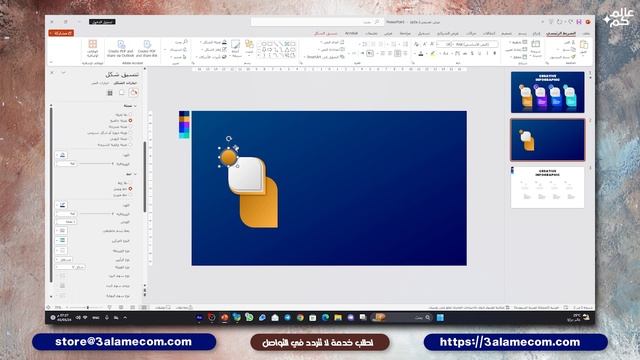This screenshot has height=360, width=640.
Task: Adjust zoom slider in status bar
Action: (x=88, y=307)
